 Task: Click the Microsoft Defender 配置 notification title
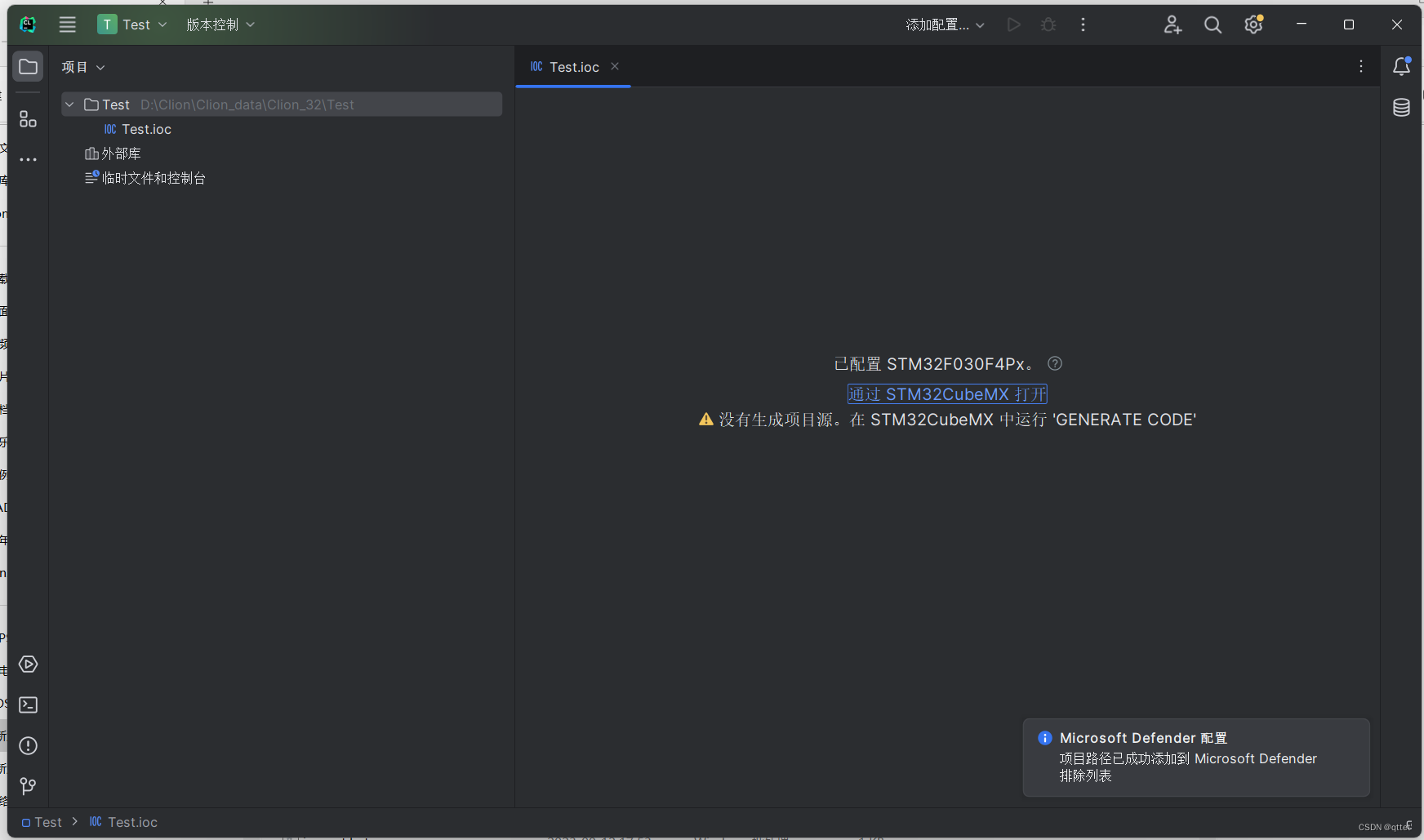pos(1143,738)
